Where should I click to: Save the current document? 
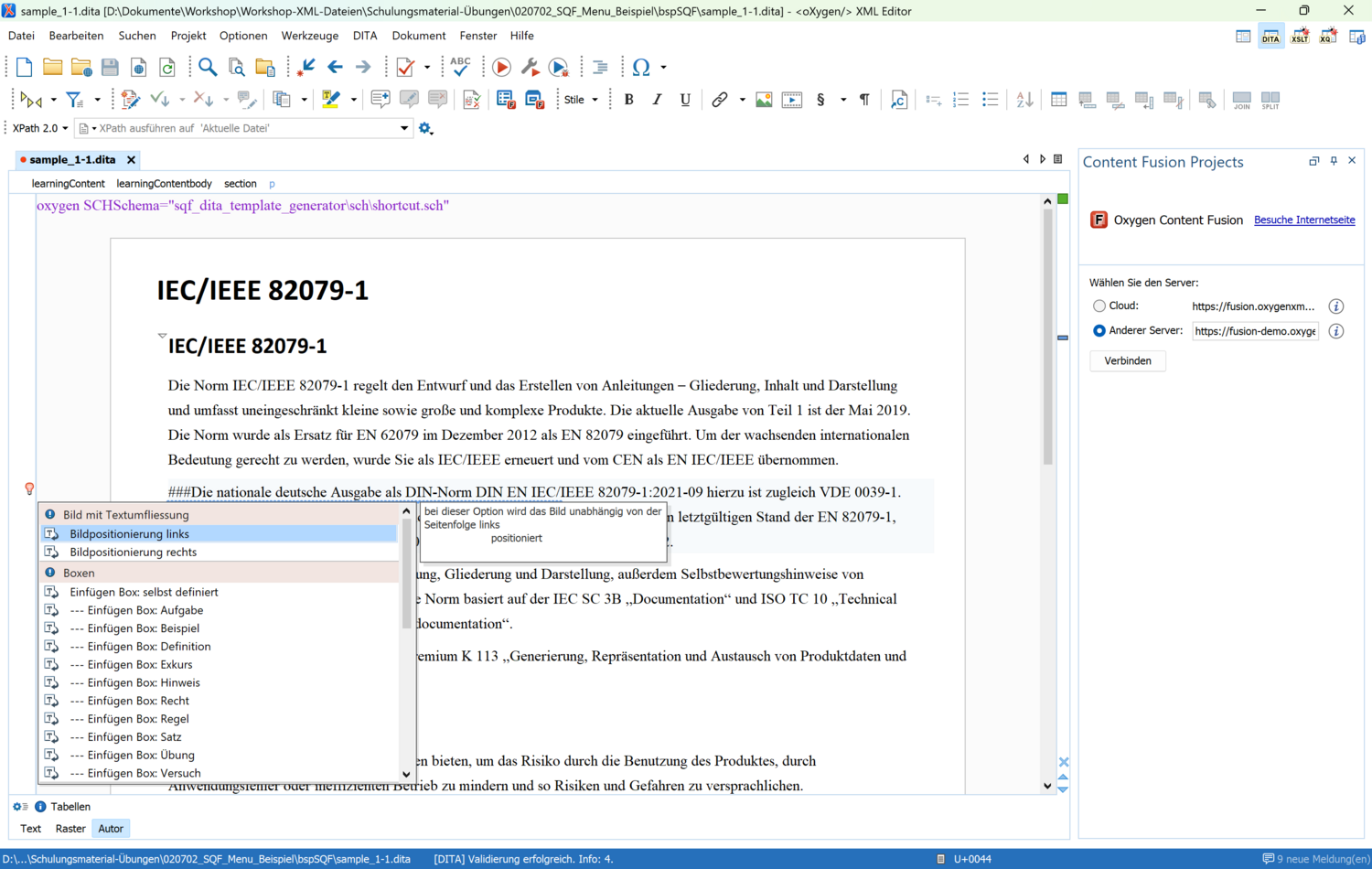coord(110,67)
